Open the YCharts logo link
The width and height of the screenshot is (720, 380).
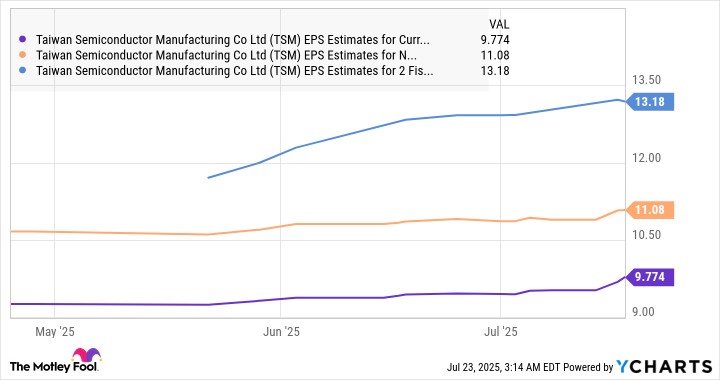(x=664, y=366)
